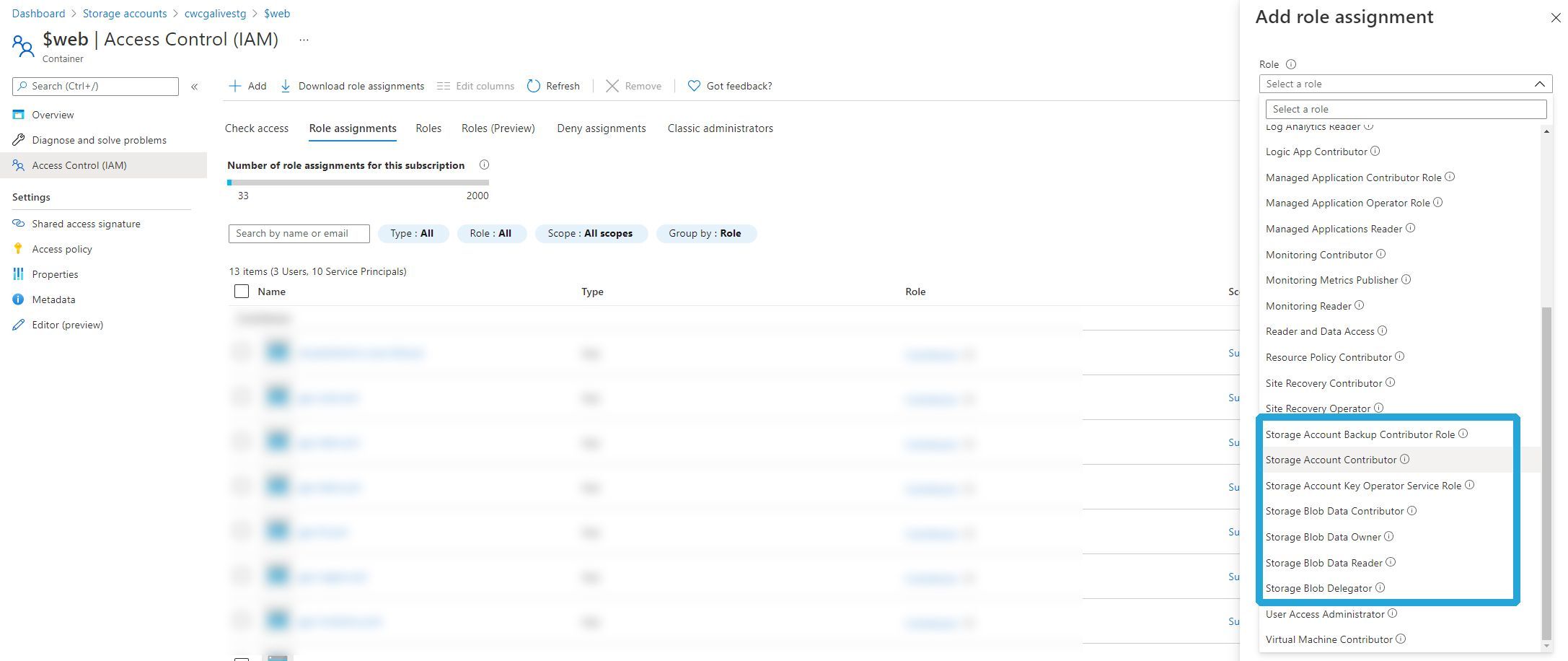Click info icon beside Reader and Data Access

tap(1382, 330)
